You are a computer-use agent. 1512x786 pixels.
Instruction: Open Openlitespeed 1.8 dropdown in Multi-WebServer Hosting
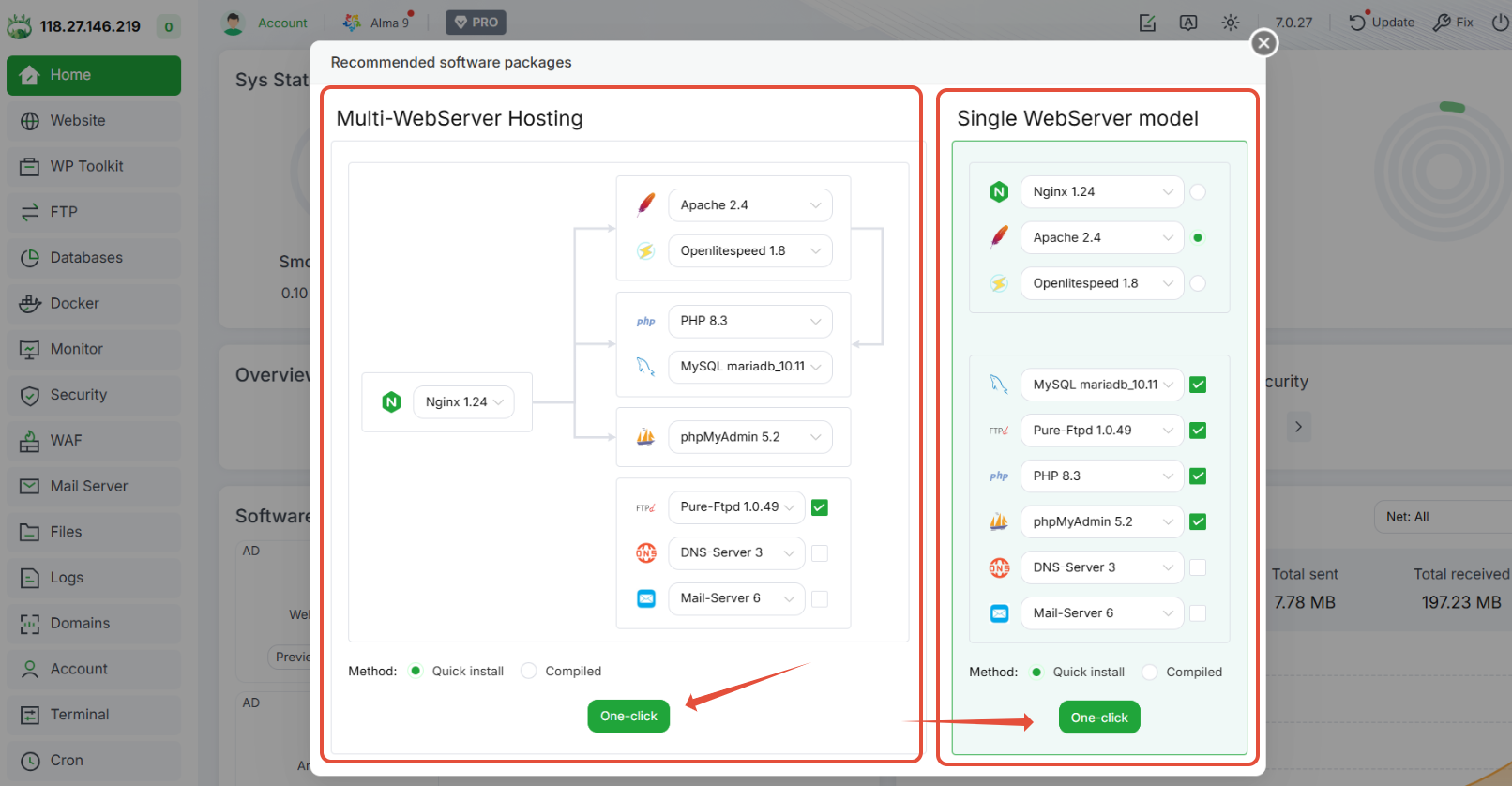coord(750,251)
